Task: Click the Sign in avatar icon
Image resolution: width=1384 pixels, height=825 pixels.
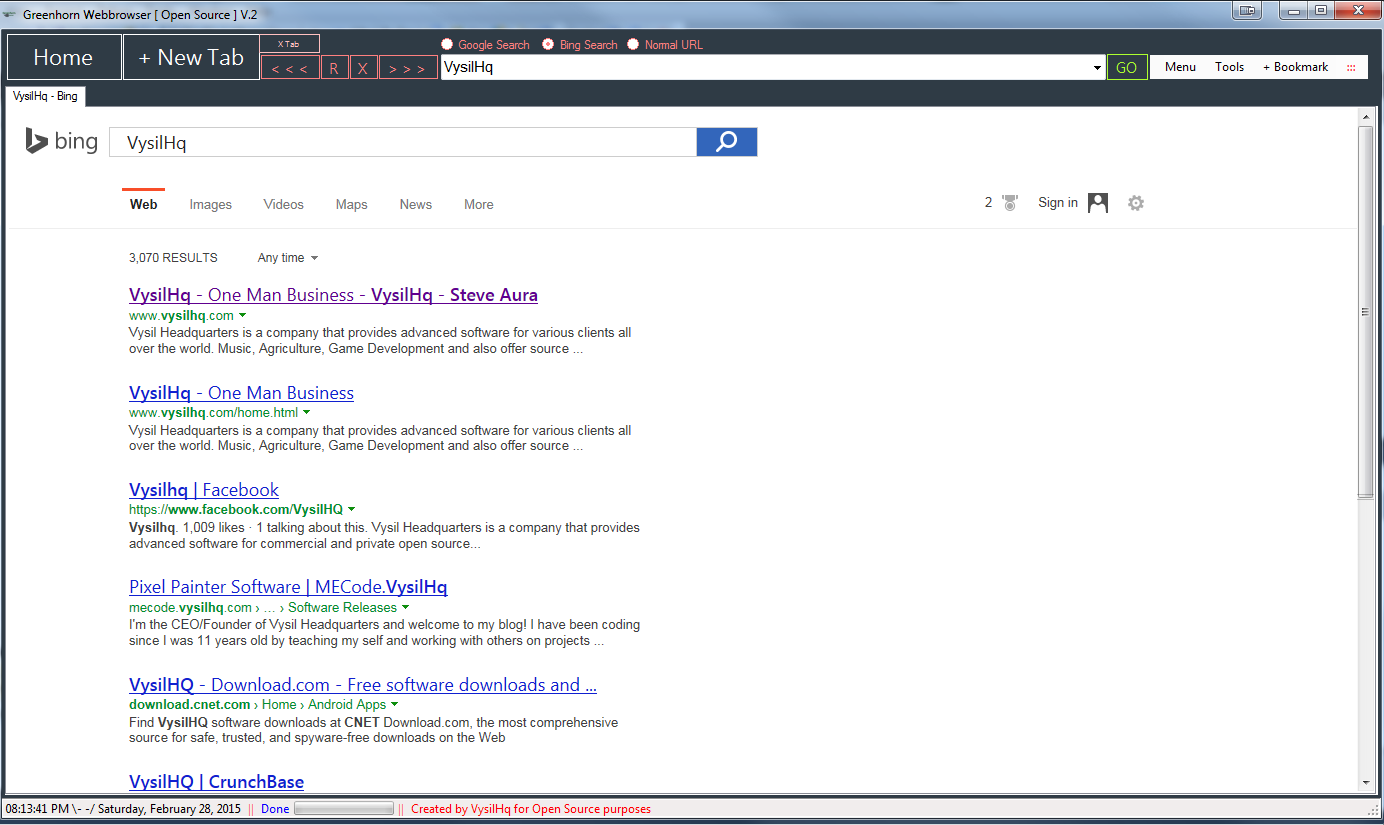Action: point(1097,202)
